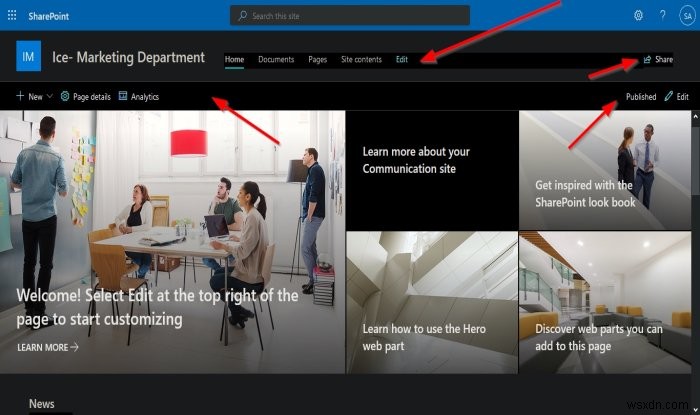Click Edit in the site navigation
This screenshot has height=415, width=700.
[x=402, y=59]
